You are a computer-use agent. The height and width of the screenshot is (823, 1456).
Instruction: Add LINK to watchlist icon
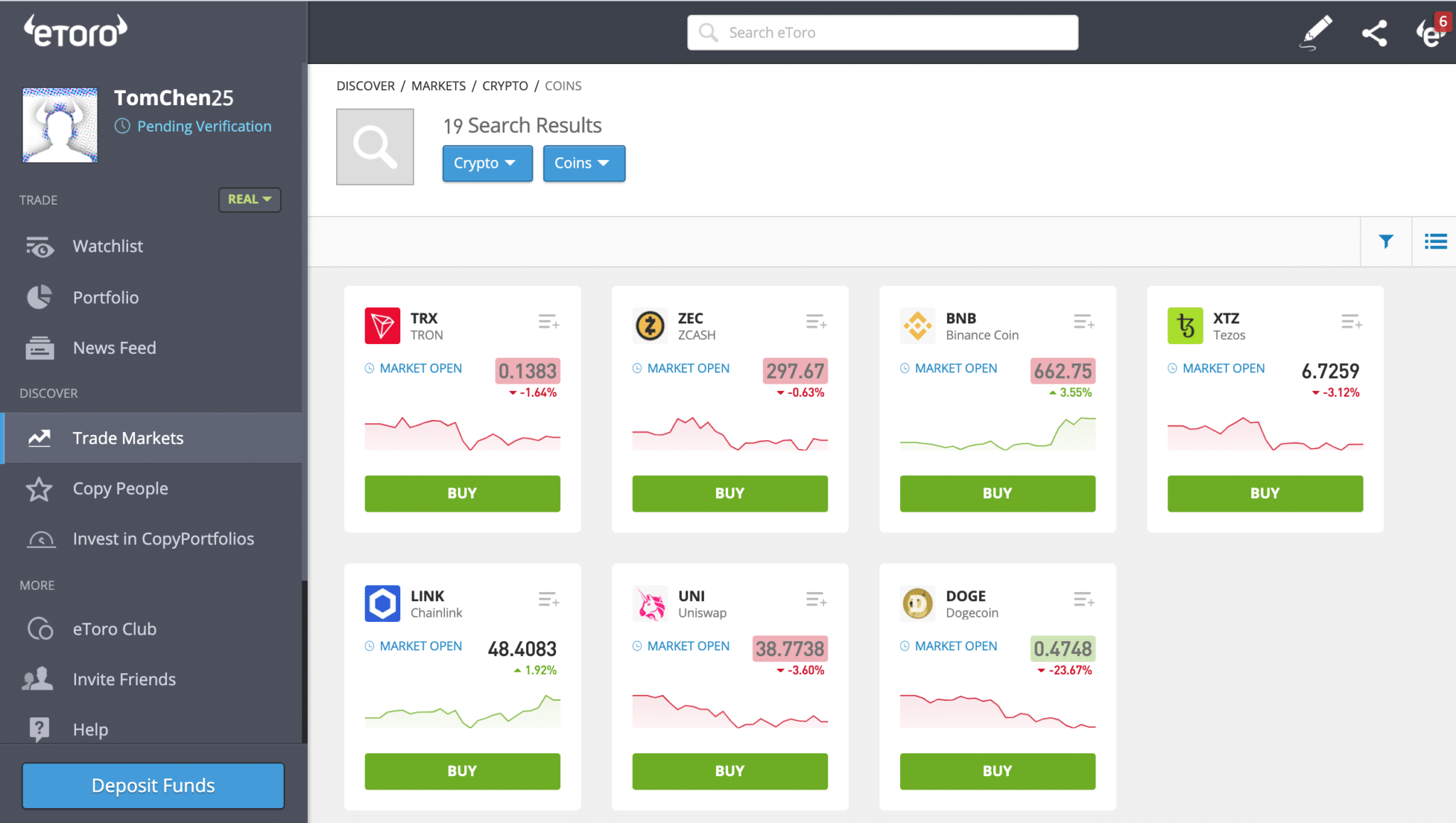coord(549,600)
